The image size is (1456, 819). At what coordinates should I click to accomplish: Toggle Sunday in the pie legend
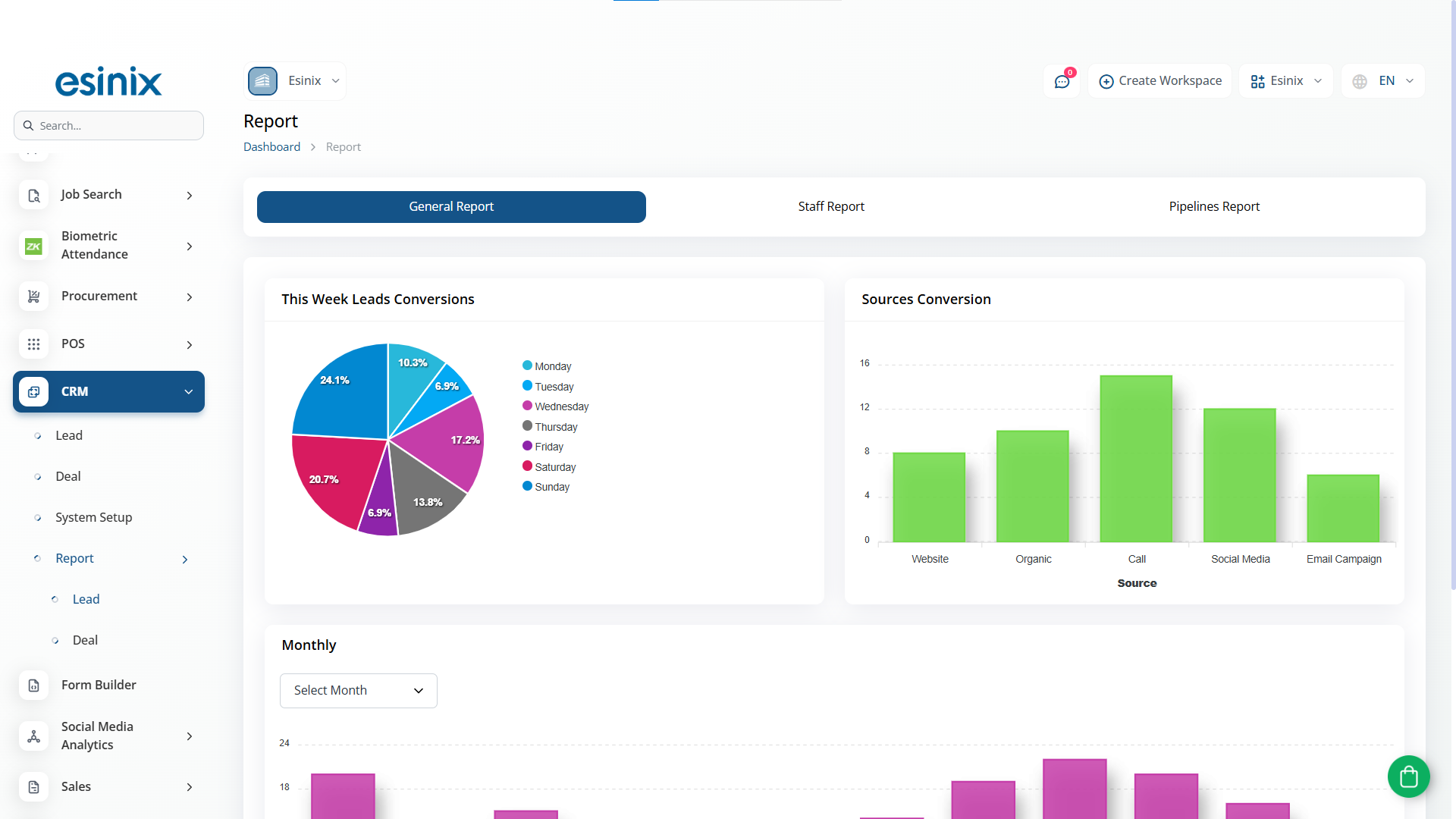tap(546, 487)
